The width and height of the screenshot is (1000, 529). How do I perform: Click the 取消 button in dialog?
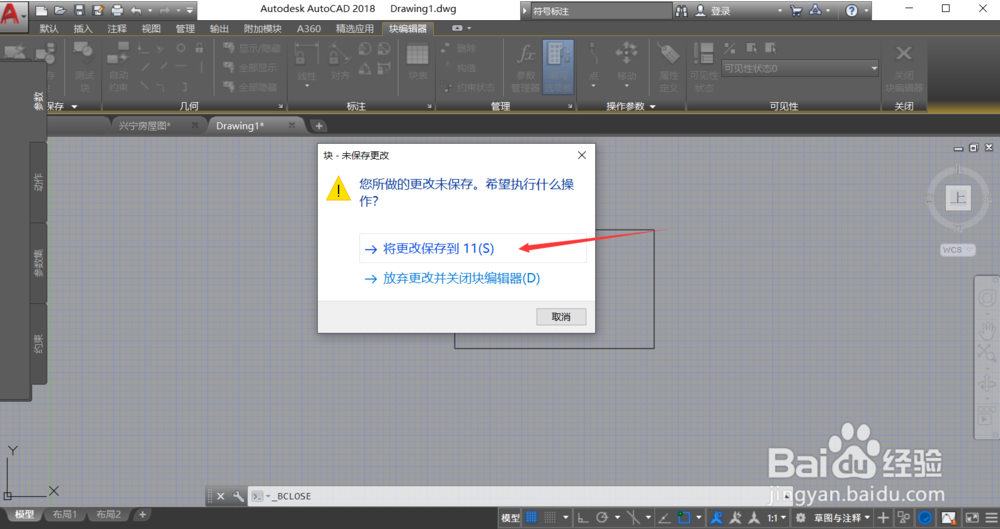tap(561, 317)
